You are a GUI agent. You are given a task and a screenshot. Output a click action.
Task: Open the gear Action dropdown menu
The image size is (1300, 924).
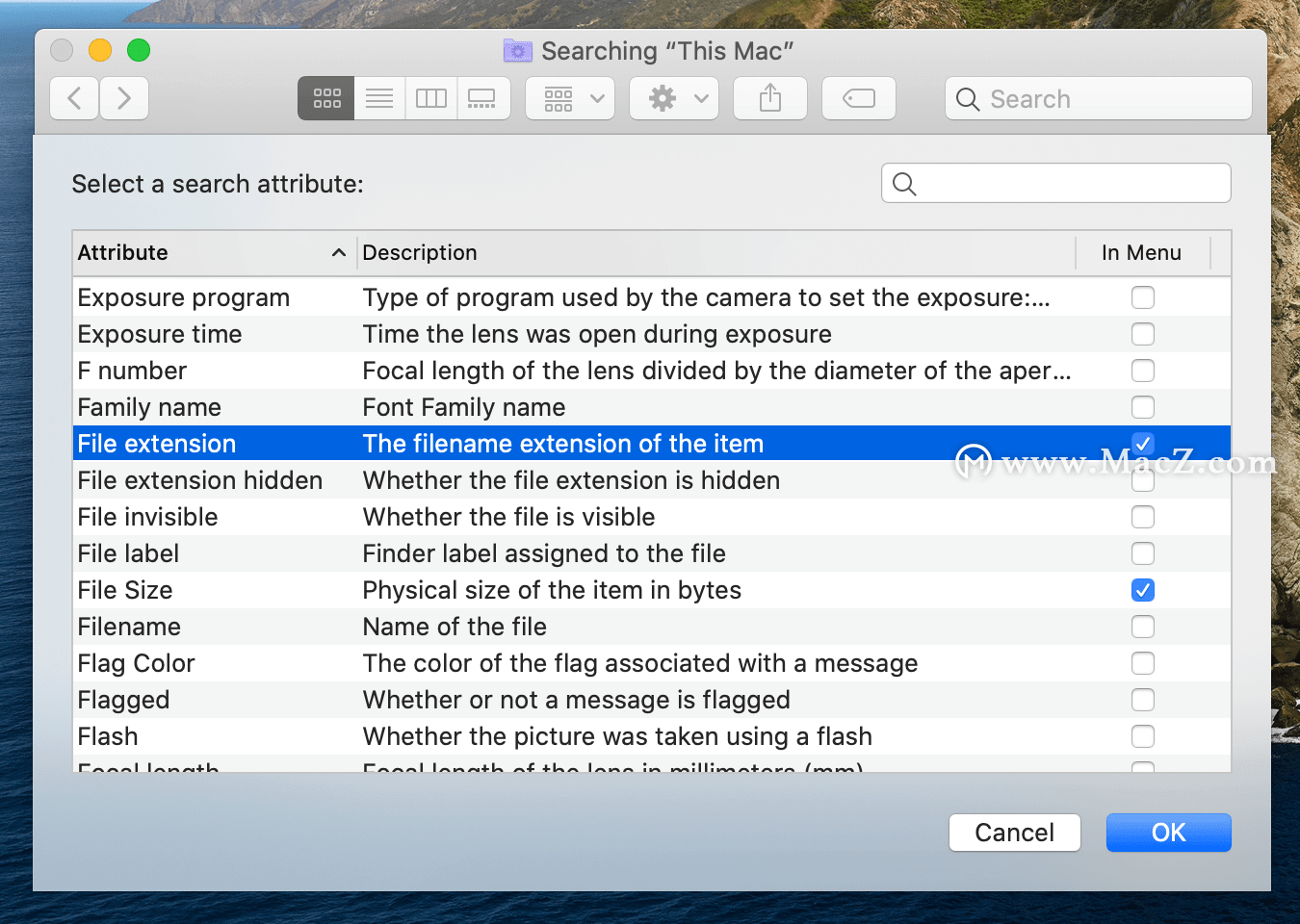(x=674, y=98)
